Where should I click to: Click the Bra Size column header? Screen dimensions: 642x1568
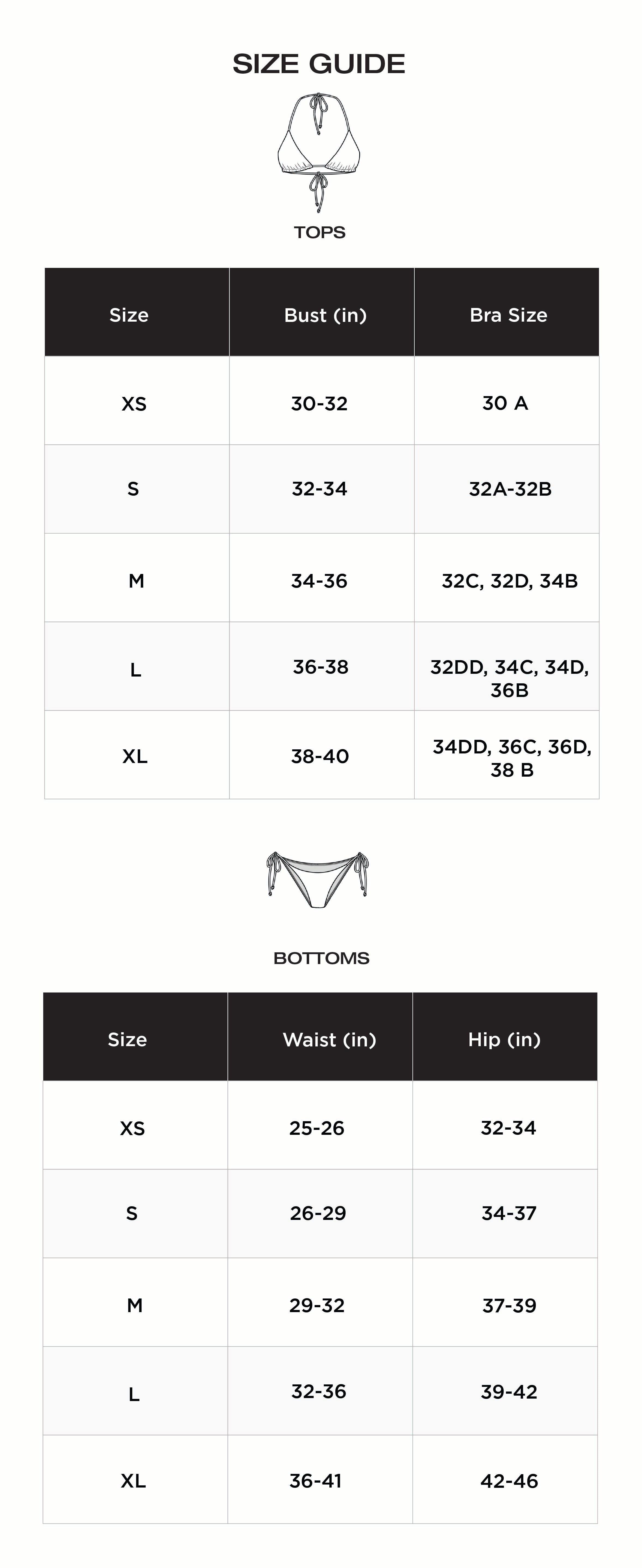(x=508, y=315)
